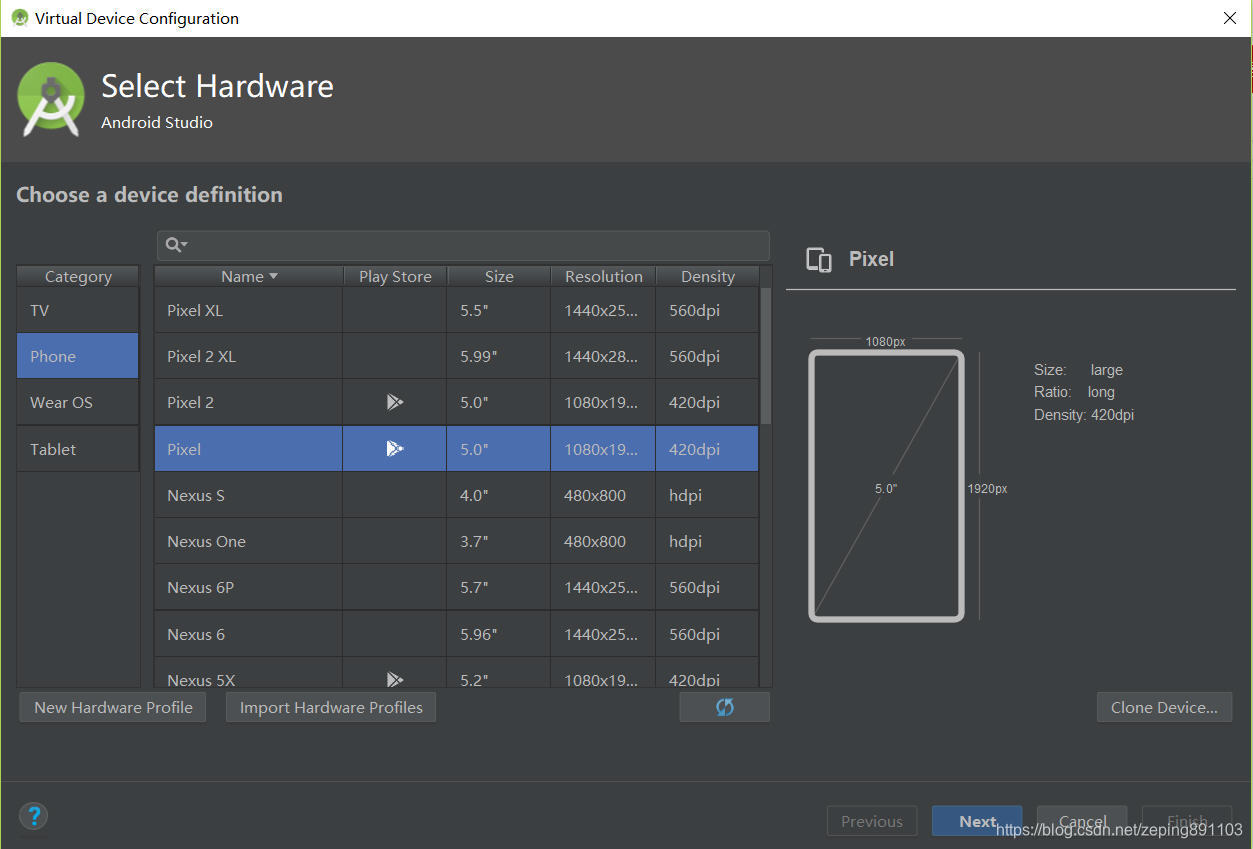1253x849 pixels.
Task: Click the Category column header
Action: [78, 277]
